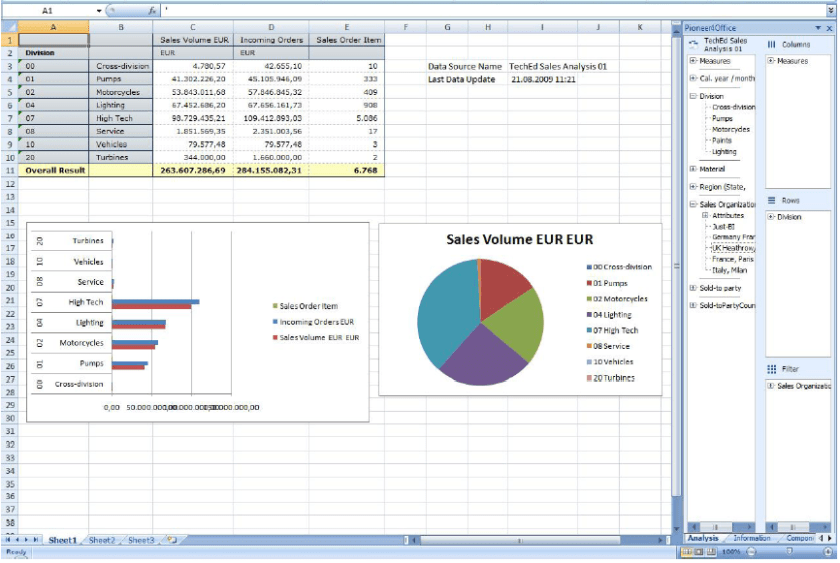Viewport: 840px width, 563px height.
Task: Collapse the Sales Organization node
Action: coord(693,205)
